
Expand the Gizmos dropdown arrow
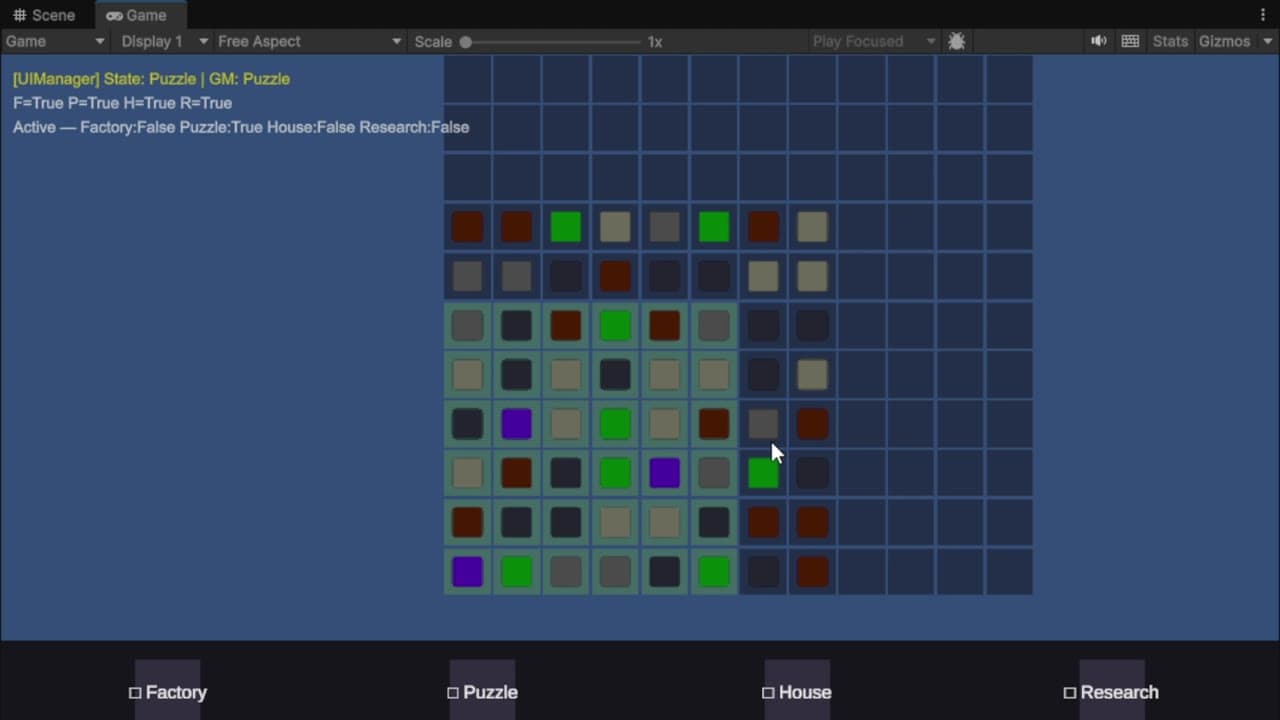pyautogui.click(x=1267, y=41)
